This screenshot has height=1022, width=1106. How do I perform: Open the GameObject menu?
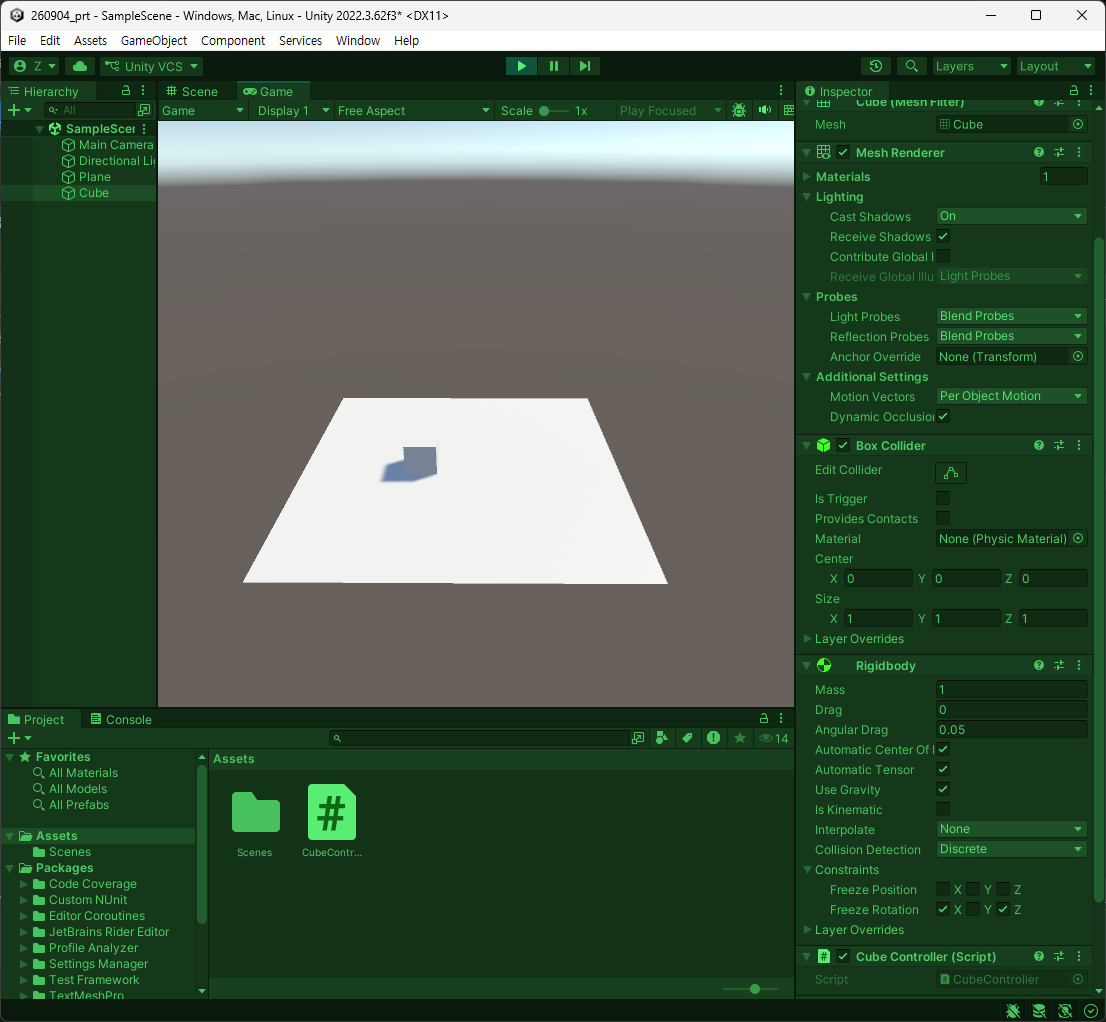(154, 40)
